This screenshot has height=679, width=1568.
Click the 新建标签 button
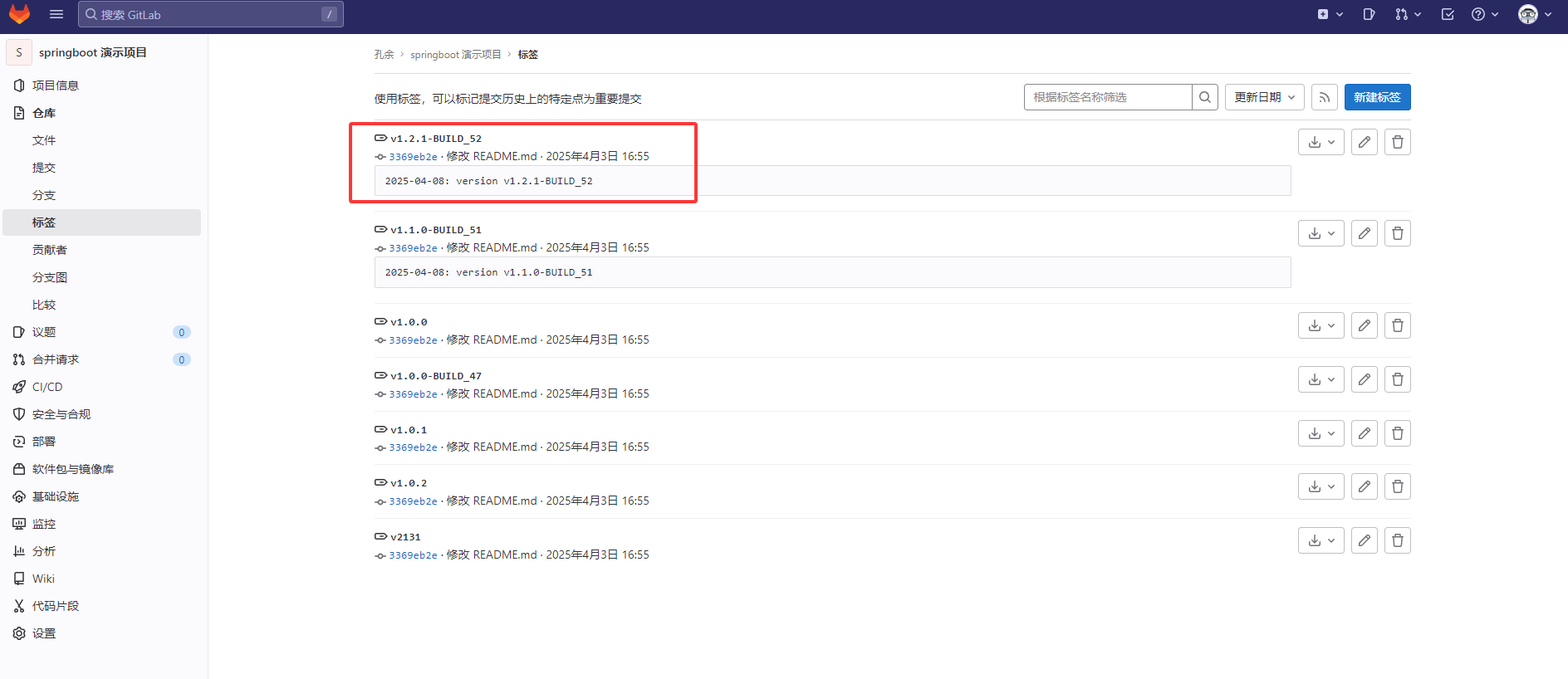pyautogui.click(x=1376, y=97)
